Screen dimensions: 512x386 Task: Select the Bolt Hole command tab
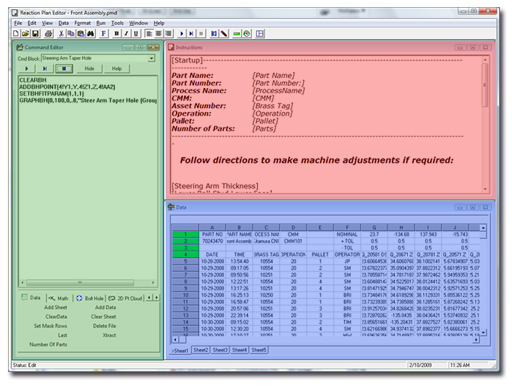pyautogui.click(x=90, y=298)
